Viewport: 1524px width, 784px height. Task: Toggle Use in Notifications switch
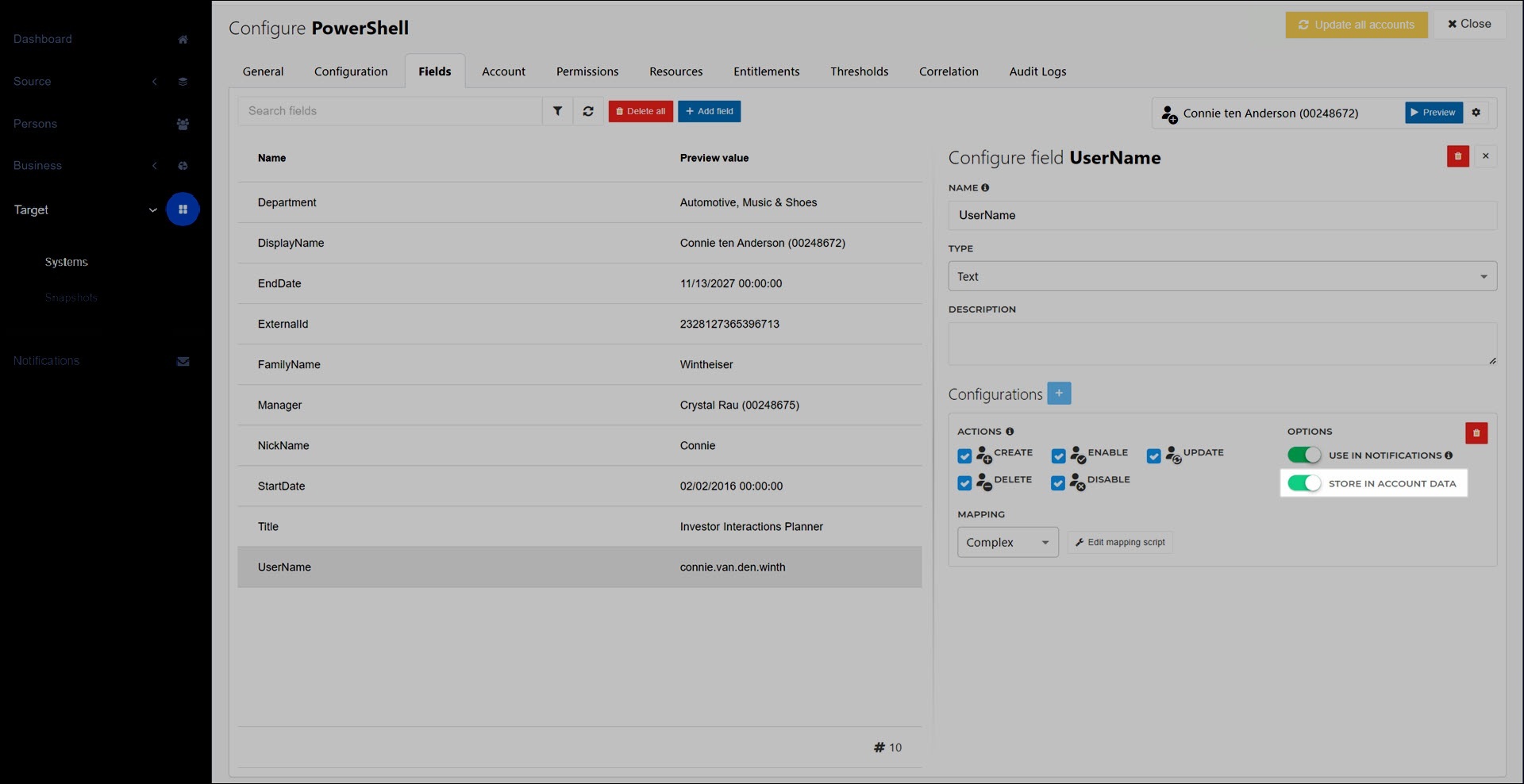point(1304,455)
